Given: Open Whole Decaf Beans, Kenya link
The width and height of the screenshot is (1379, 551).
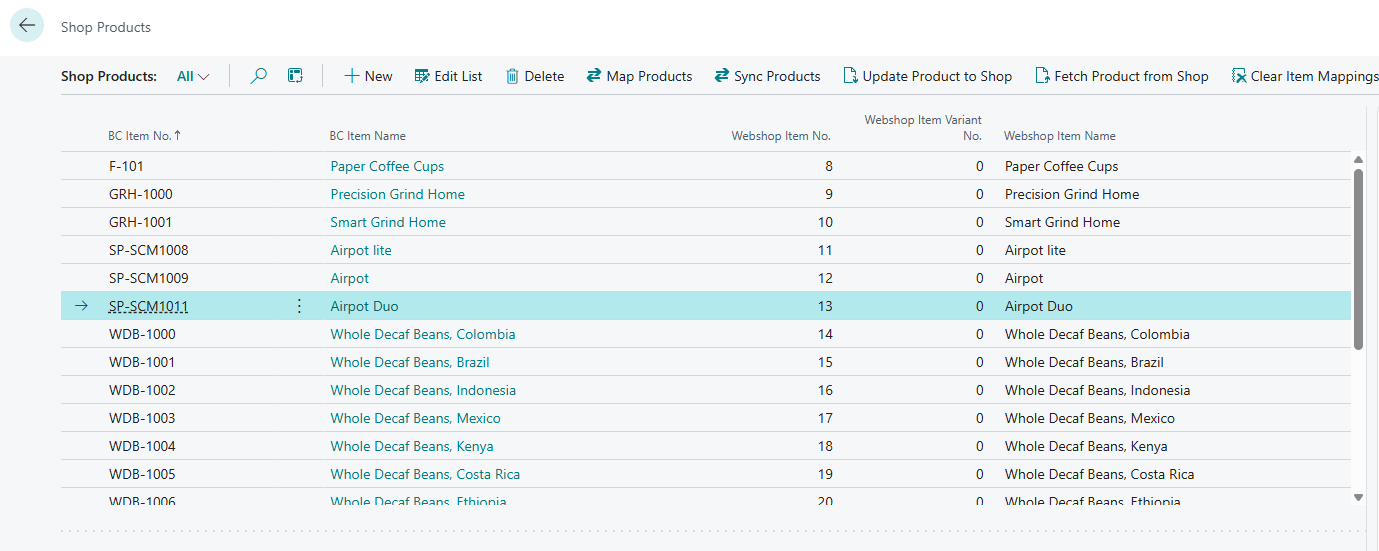Looking at the screenshot, I should click(x=412, y=446).
